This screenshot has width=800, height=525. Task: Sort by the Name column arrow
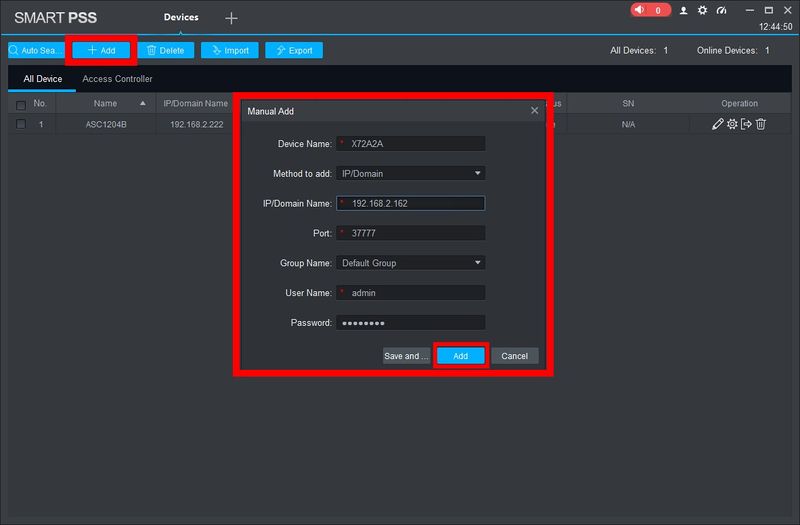[143, 103]
